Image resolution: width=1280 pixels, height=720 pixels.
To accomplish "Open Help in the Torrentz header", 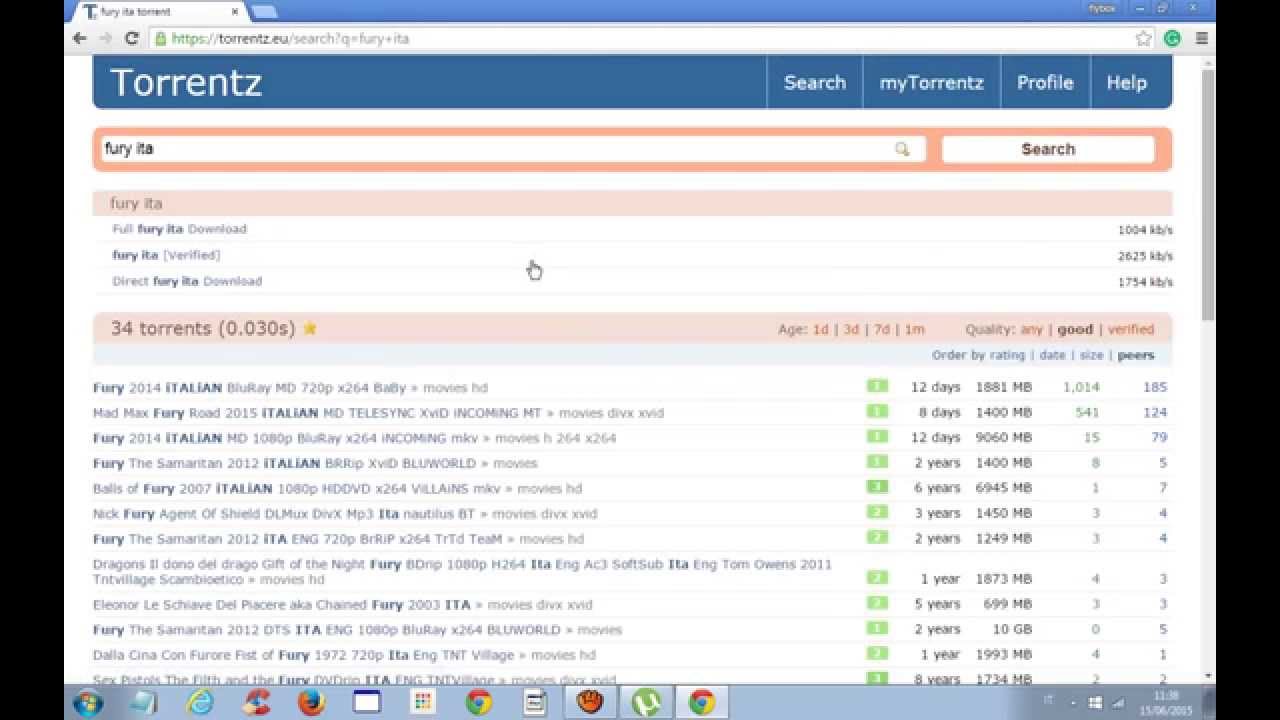I will (x=1127, y=83).
